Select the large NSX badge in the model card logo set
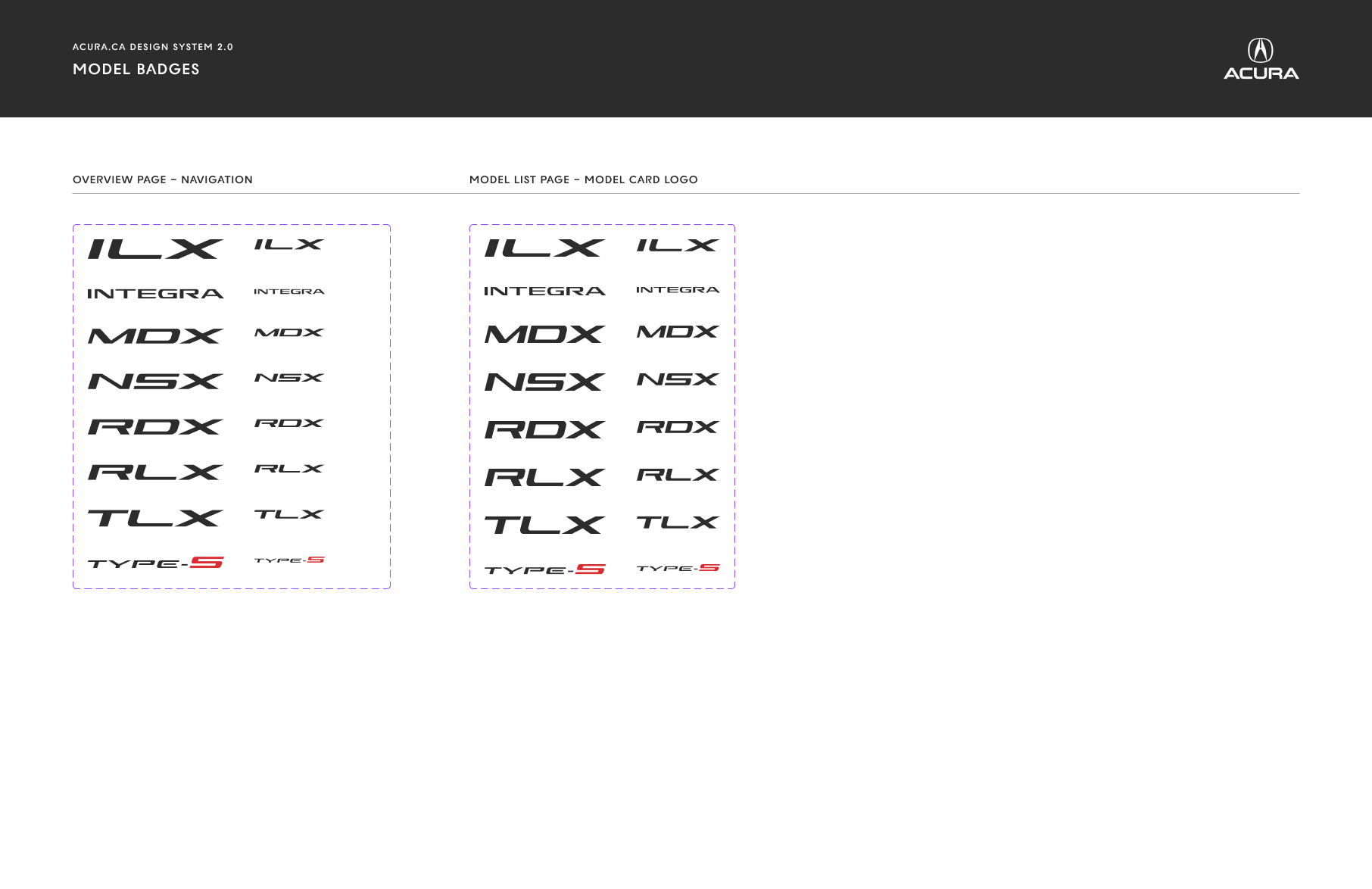 point(544,382)
